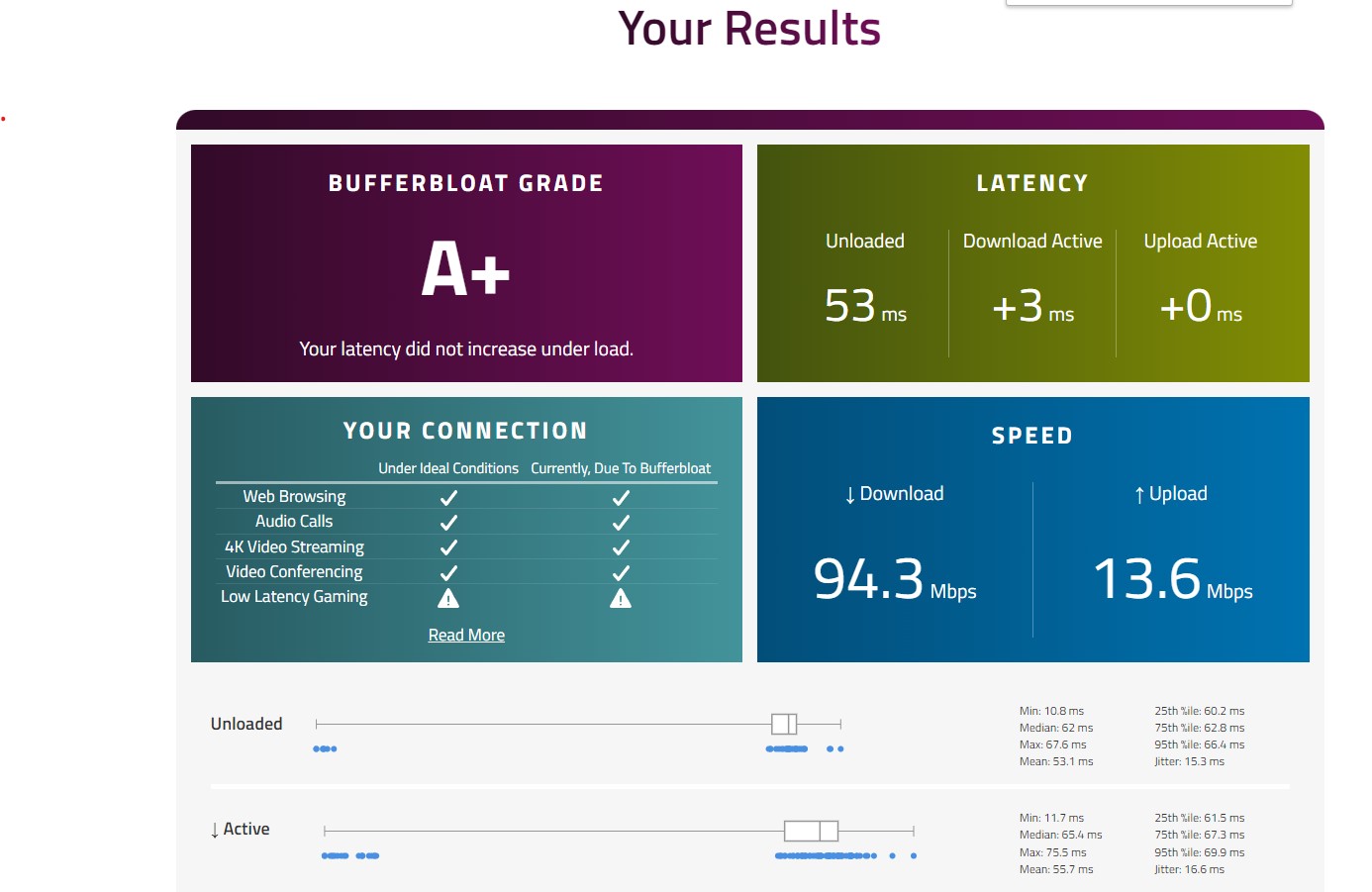Click the Unloaded box plot box
This screenshot has width=1372, height=892.
tap(784, 724)
